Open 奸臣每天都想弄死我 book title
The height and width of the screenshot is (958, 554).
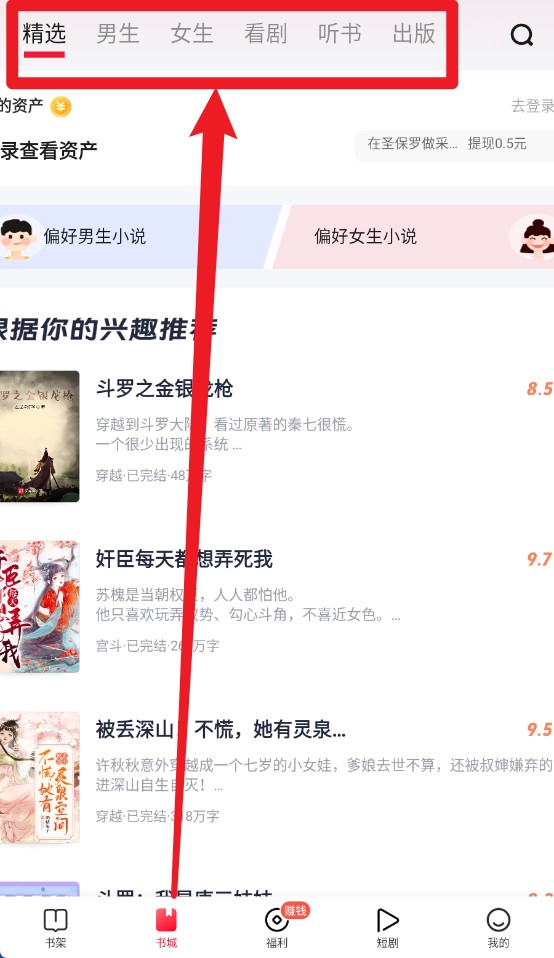tap(184, 559)
